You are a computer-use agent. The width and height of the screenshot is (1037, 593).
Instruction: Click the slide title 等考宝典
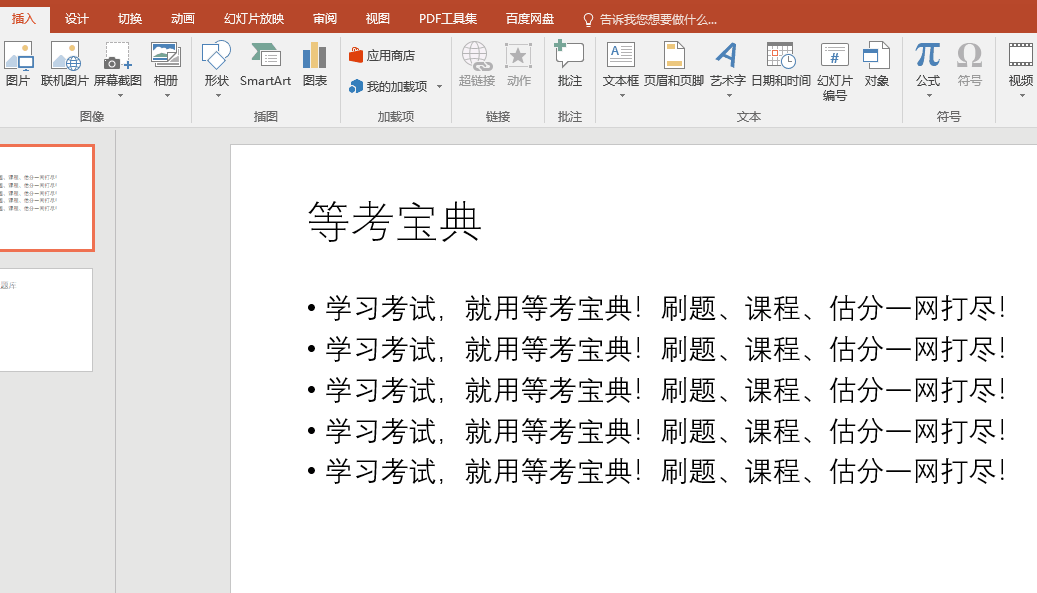tap(394, 222)
